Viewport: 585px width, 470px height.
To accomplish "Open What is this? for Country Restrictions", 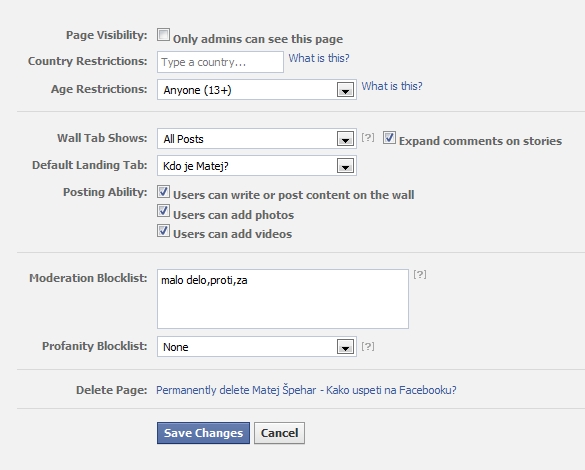I will point(319,58).
